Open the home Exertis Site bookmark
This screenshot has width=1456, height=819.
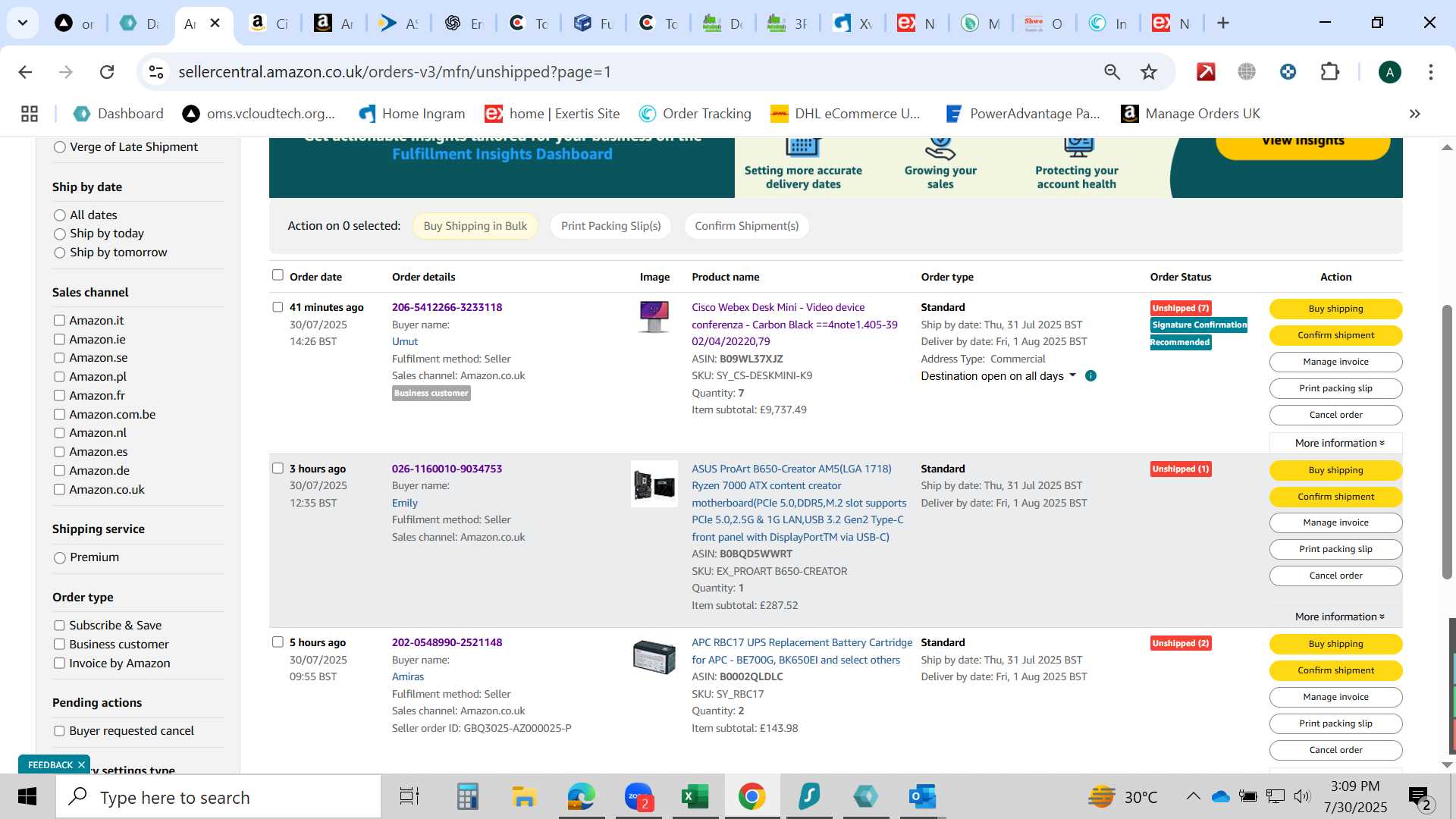point(553,114)
